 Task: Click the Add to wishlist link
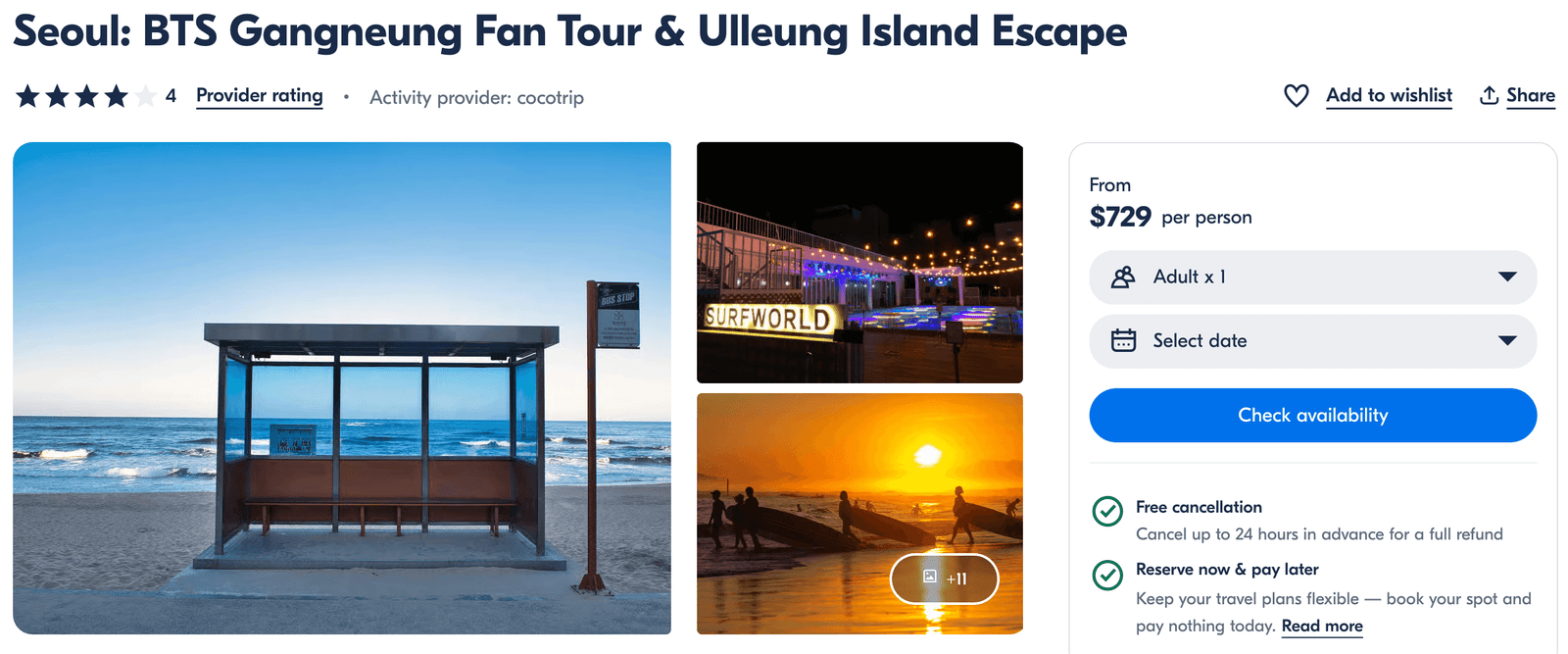1389,95
